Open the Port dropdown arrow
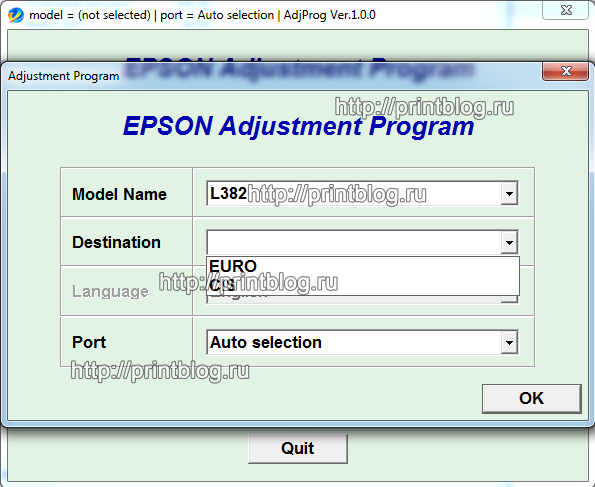The image size is (595, 487). point(509,342)
